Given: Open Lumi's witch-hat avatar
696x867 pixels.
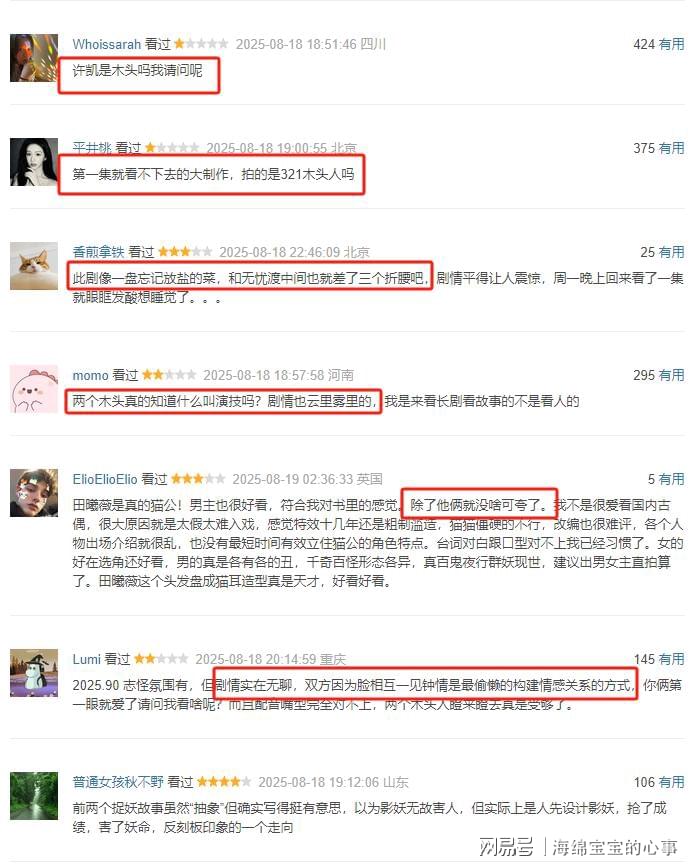Looking at the screenshot, I should coord(34,673).
